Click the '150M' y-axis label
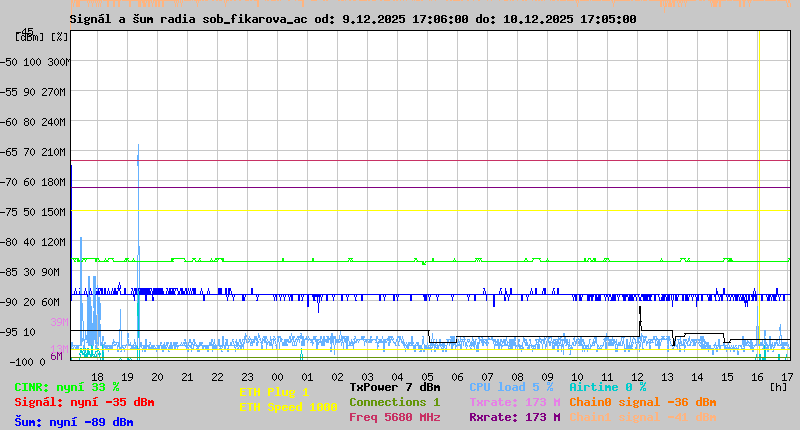 tap(56, 212)
